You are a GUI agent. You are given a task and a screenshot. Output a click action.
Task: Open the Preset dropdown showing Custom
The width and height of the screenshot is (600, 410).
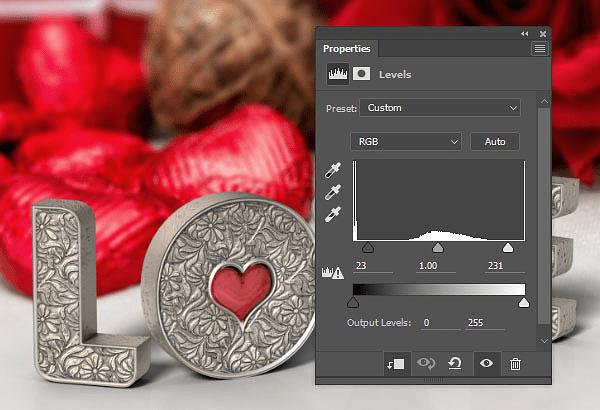(440, 108)
